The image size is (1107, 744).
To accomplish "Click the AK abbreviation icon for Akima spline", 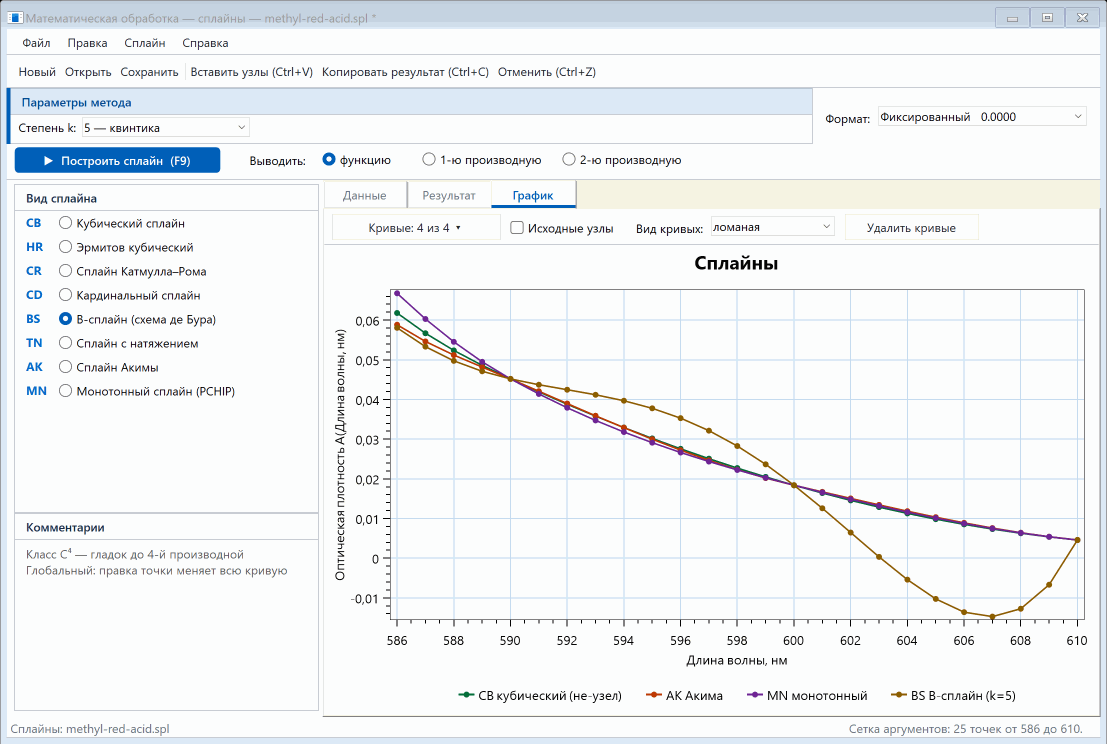I will click(34, 367).
